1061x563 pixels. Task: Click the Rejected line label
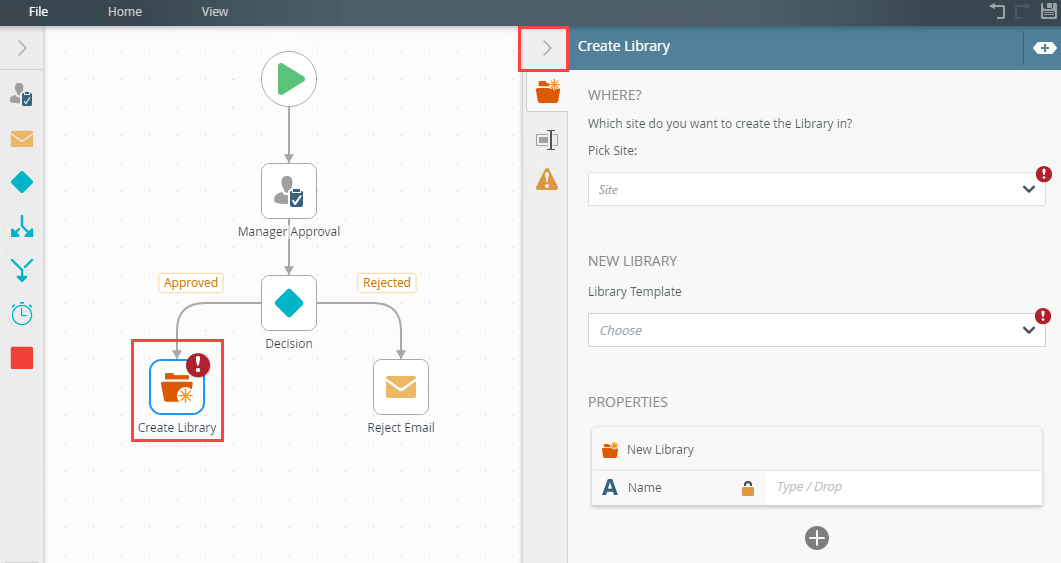[x=386, y=283]
